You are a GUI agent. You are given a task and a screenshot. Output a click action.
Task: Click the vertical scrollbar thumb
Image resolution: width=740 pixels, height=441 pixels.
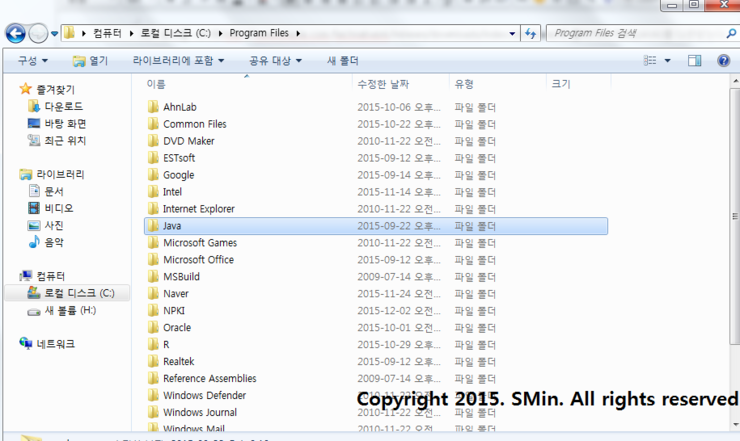pos(735,216)
